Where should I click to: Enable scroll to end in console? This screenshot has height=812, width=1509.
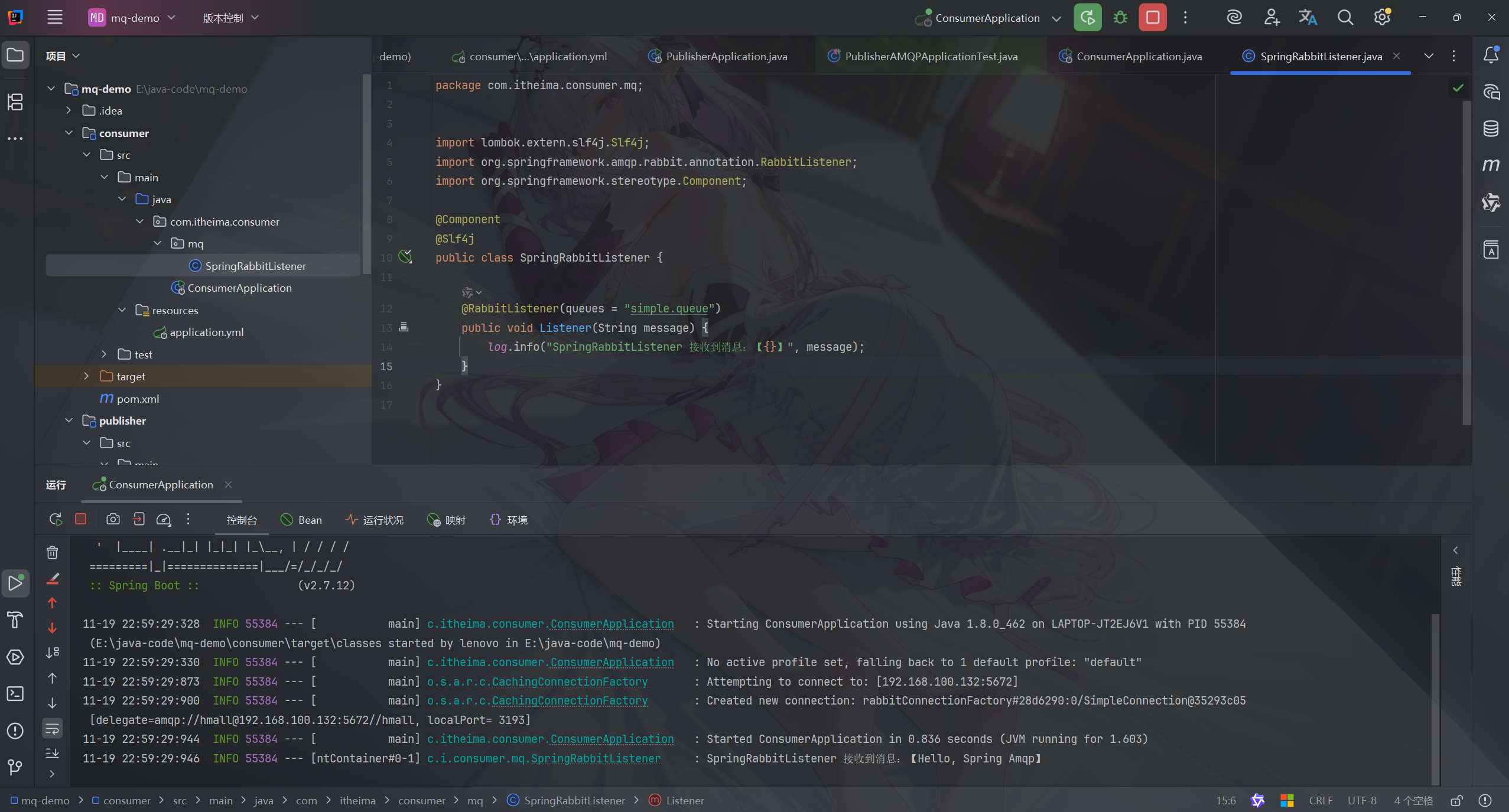52,754
